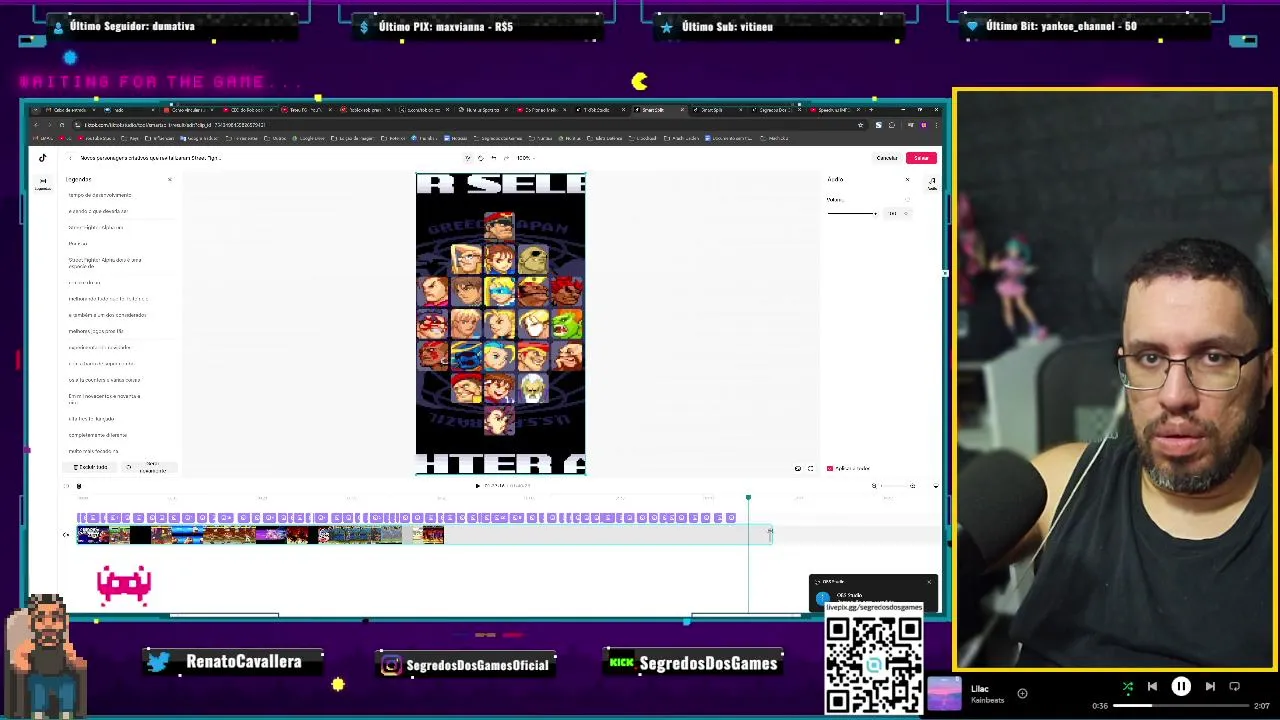Click the Cancelar button

pyautogui.click(x=887, y=158)
